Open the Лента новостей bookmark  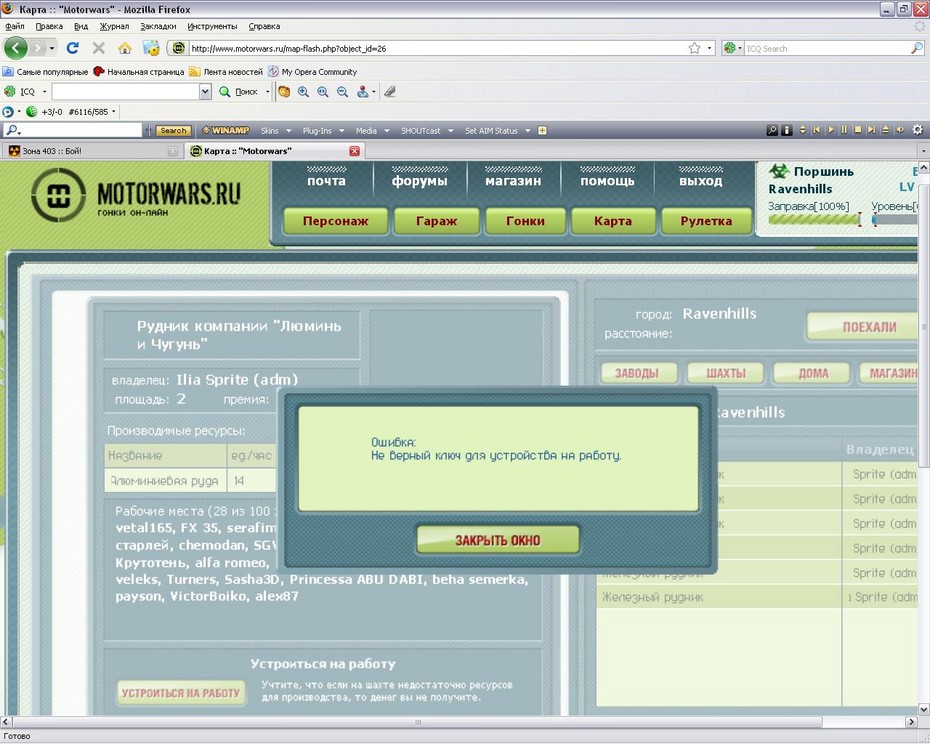(x=226, y=72)
